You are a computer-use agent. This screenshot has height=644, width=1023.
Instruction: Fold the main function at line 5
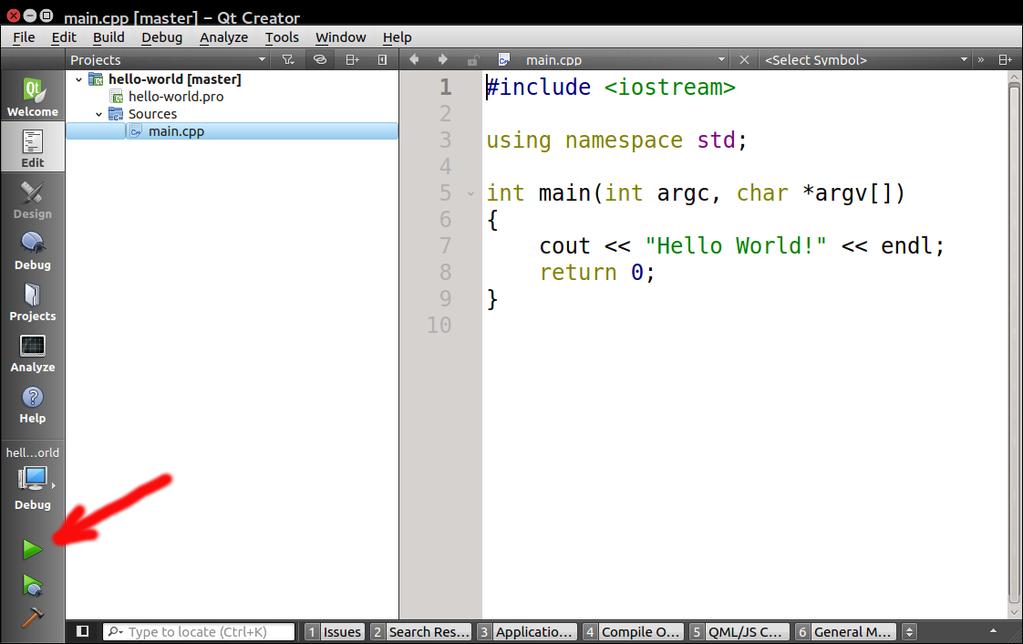471,194
